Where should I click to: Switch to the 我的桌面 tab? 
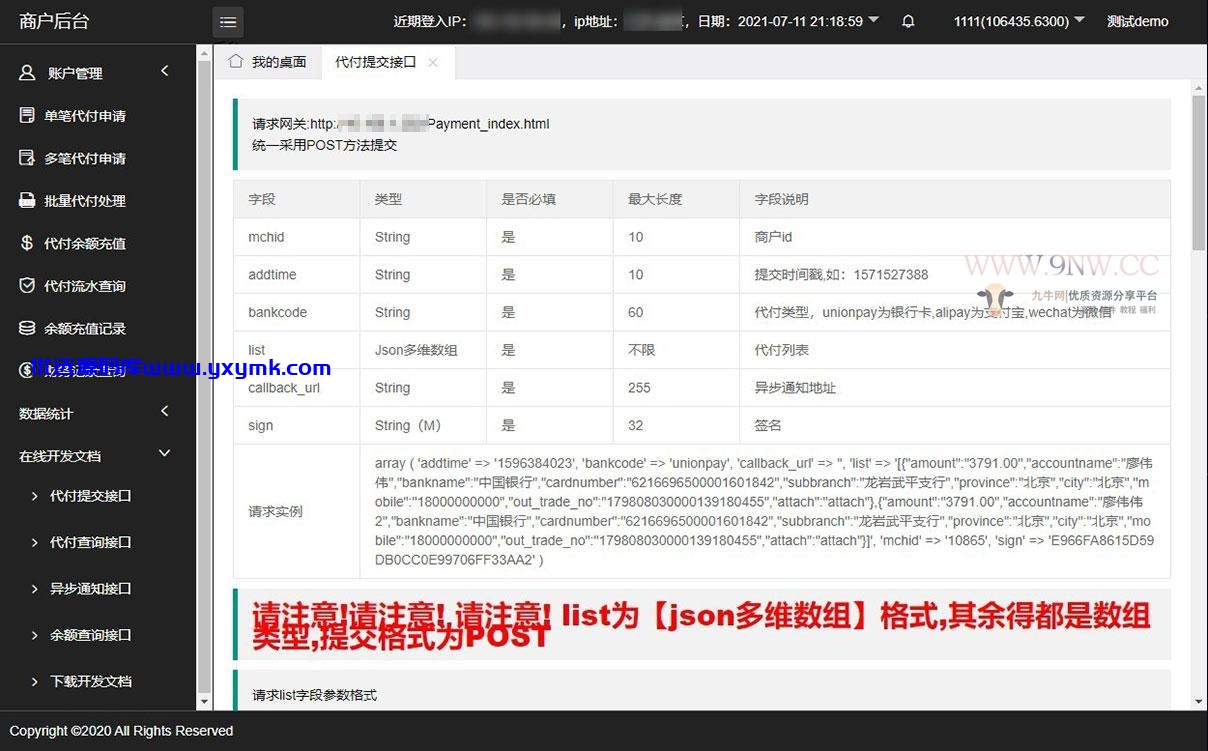click(x=267, y=62)
